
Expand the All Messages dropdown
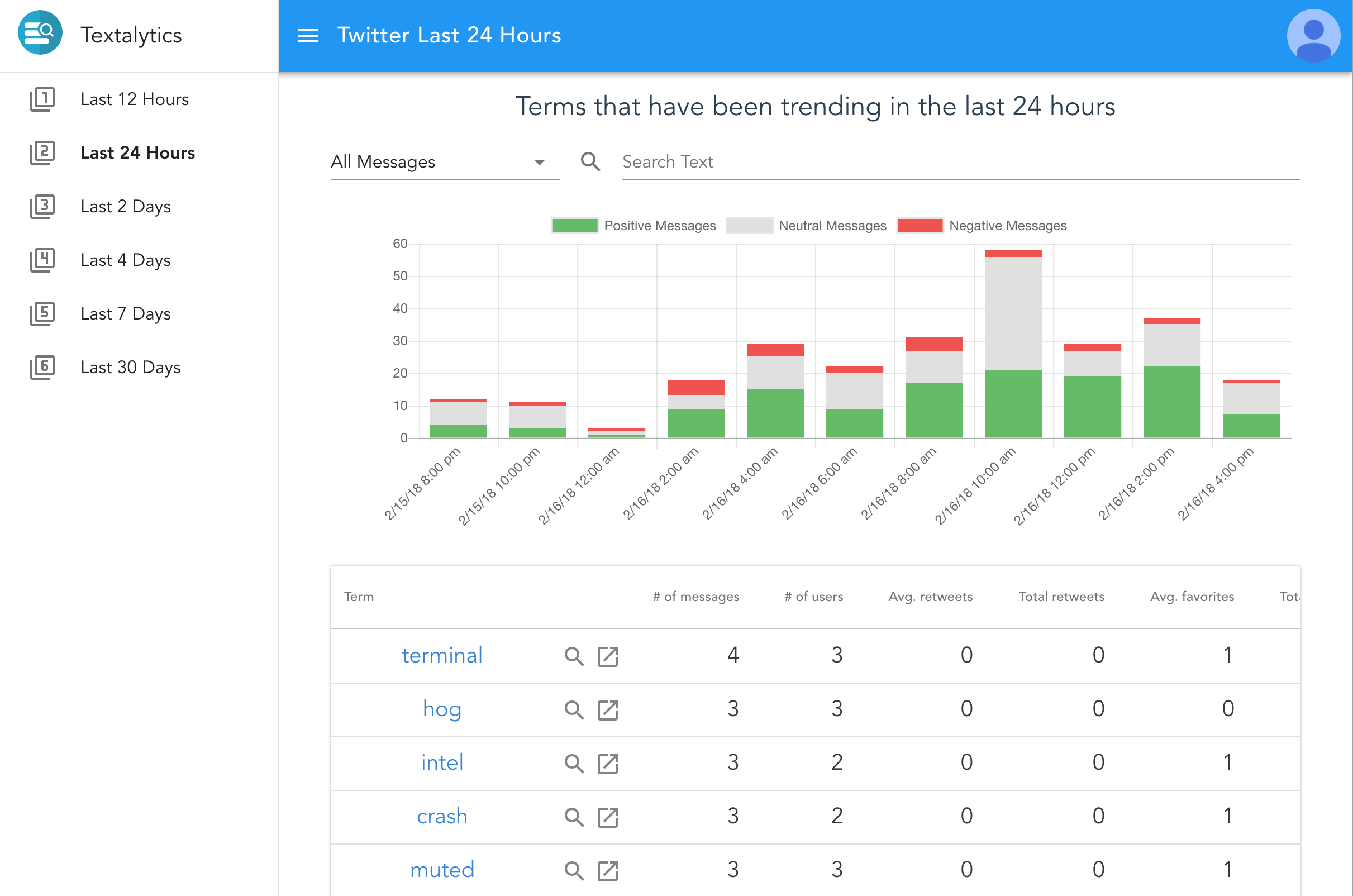(x=445, y=163)
